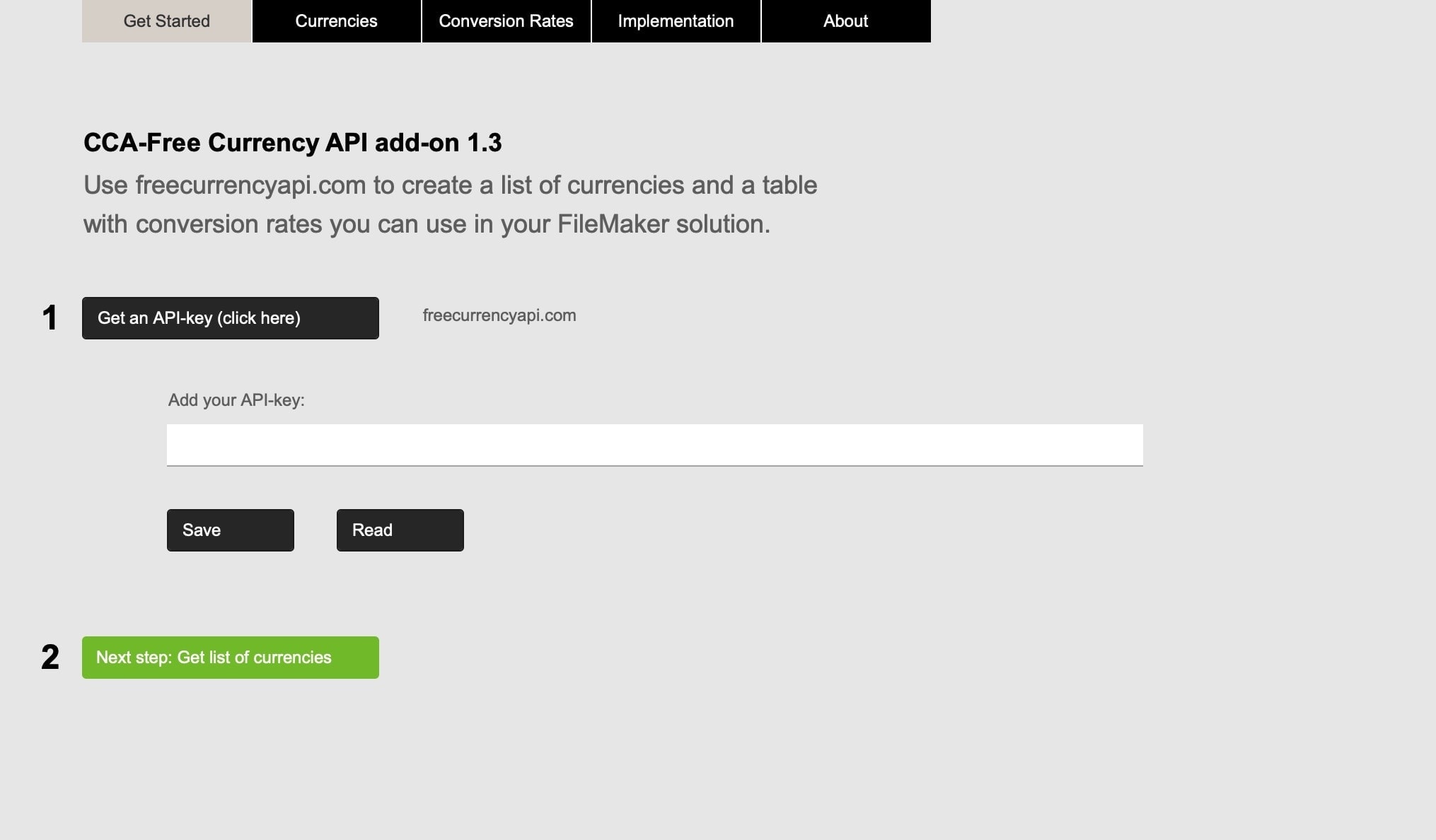Select the Save button below the key field
This screenshot has height=840, width=1436.
[x=230, y=530]
